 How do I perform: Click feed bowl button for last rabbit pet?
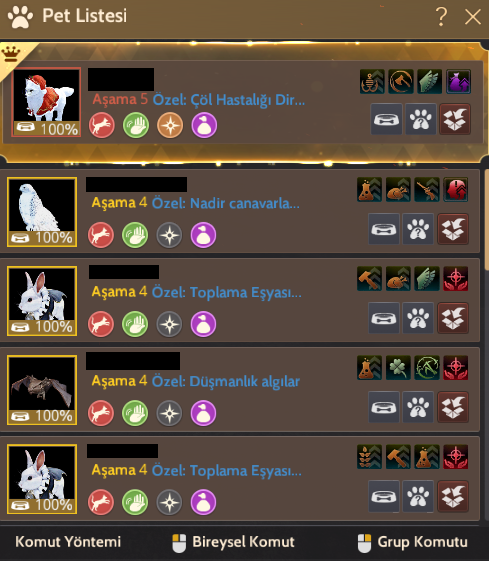click(384, 496)
